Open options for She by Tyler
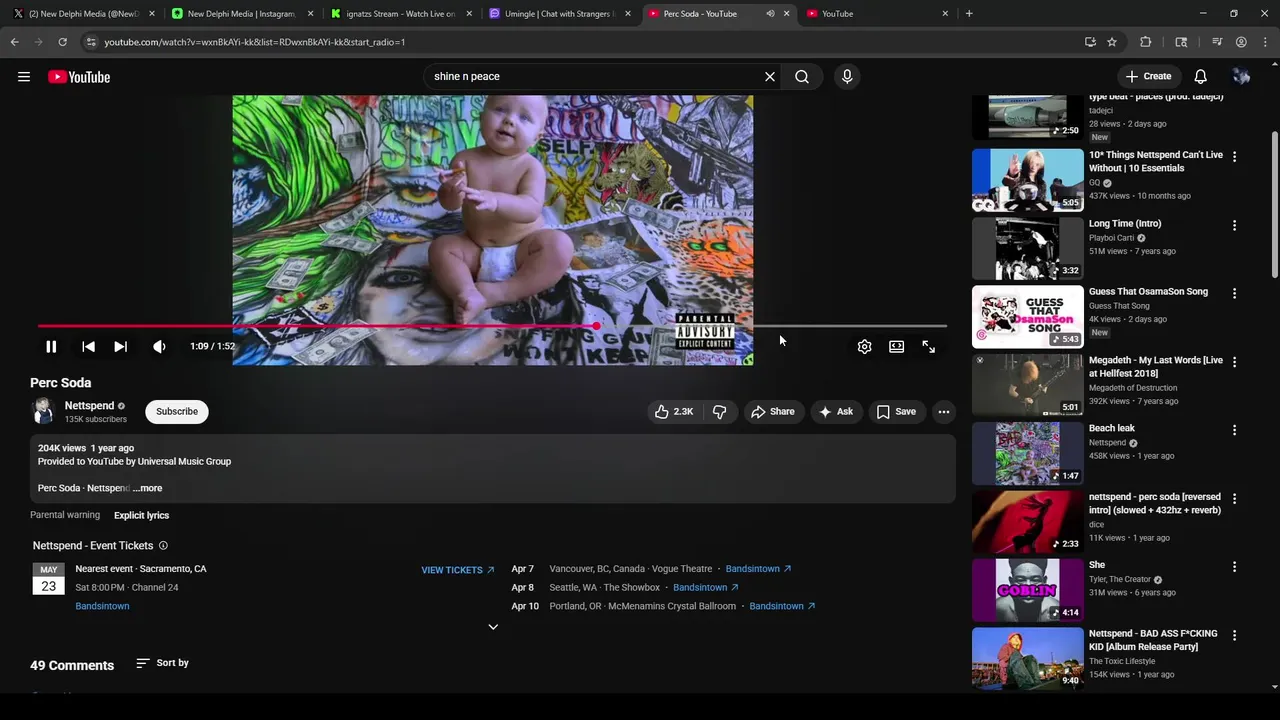 (1234, 567)
